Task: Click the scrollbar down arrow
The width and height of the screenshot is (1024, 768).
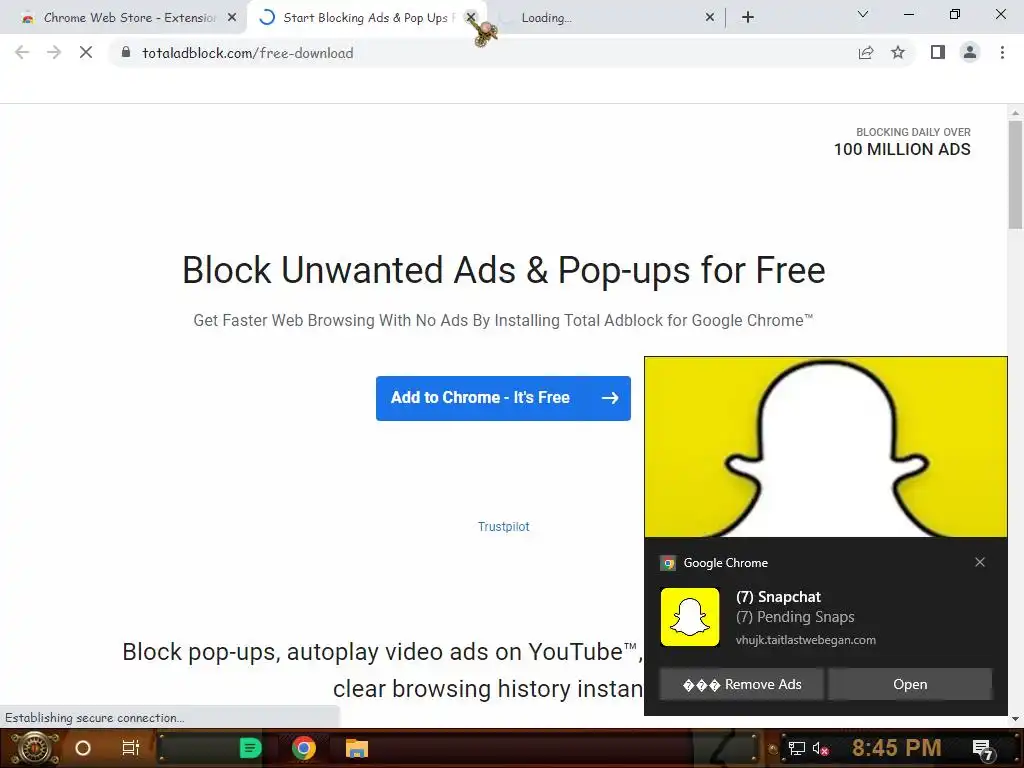Action: coord(1015,719)
